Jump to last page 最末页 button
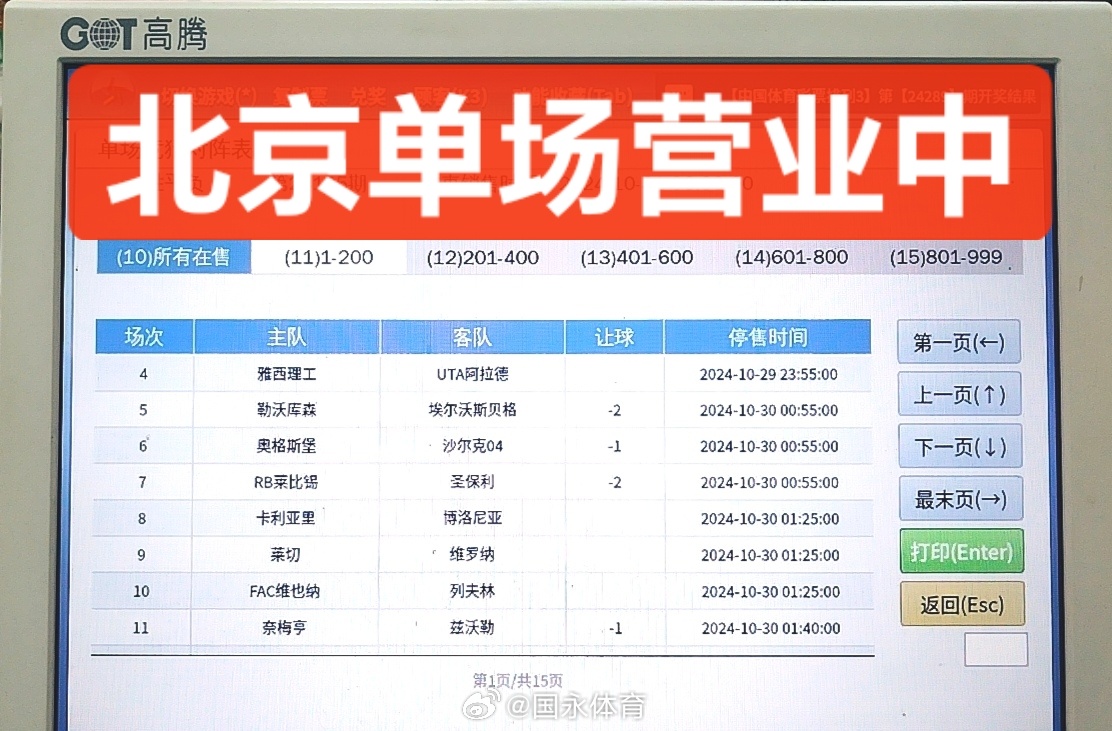The height and width of the screenshot is (731, 1112). pos(961,499)
